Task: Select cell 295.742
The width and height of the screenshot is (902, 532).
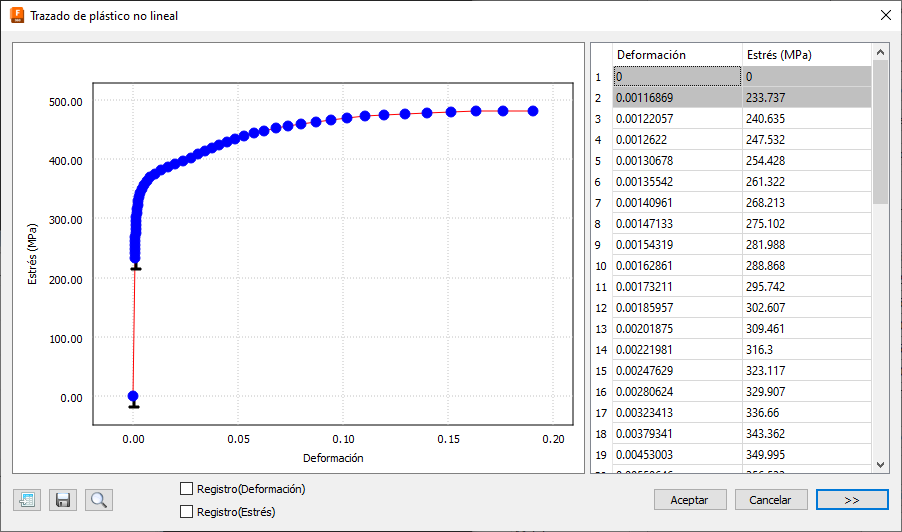Action: pos(807,286)
